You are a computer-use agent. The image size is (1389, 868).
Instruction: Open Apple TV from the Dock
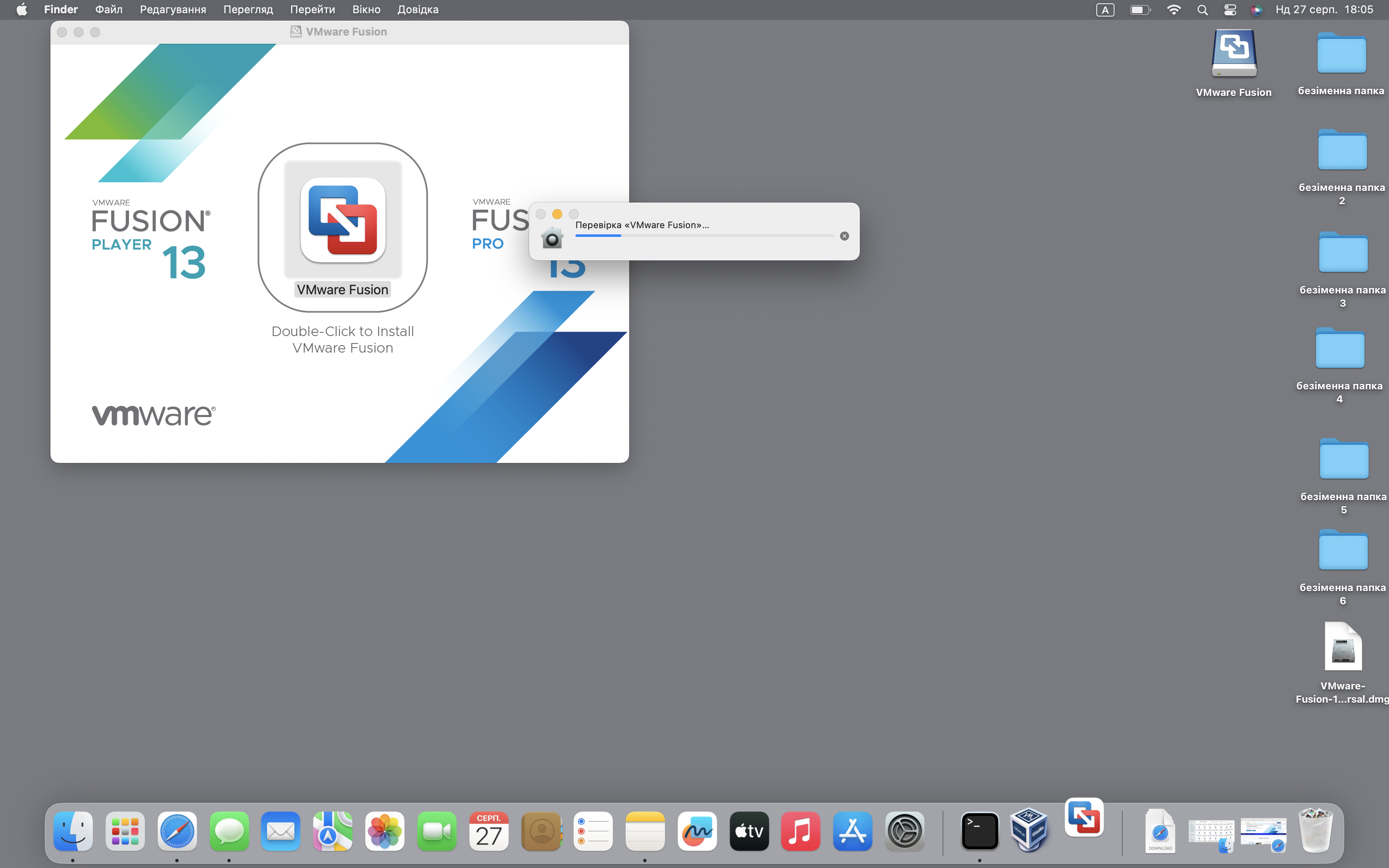[x=749, y=831]
